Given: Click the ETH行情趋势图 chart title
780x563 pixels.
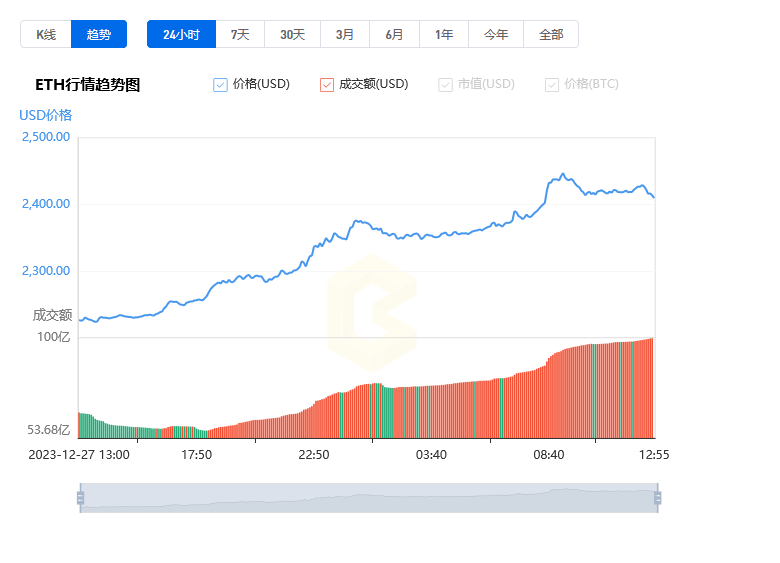Looking at the screenshot, I should pyautogui.click(x=88, y=85).
